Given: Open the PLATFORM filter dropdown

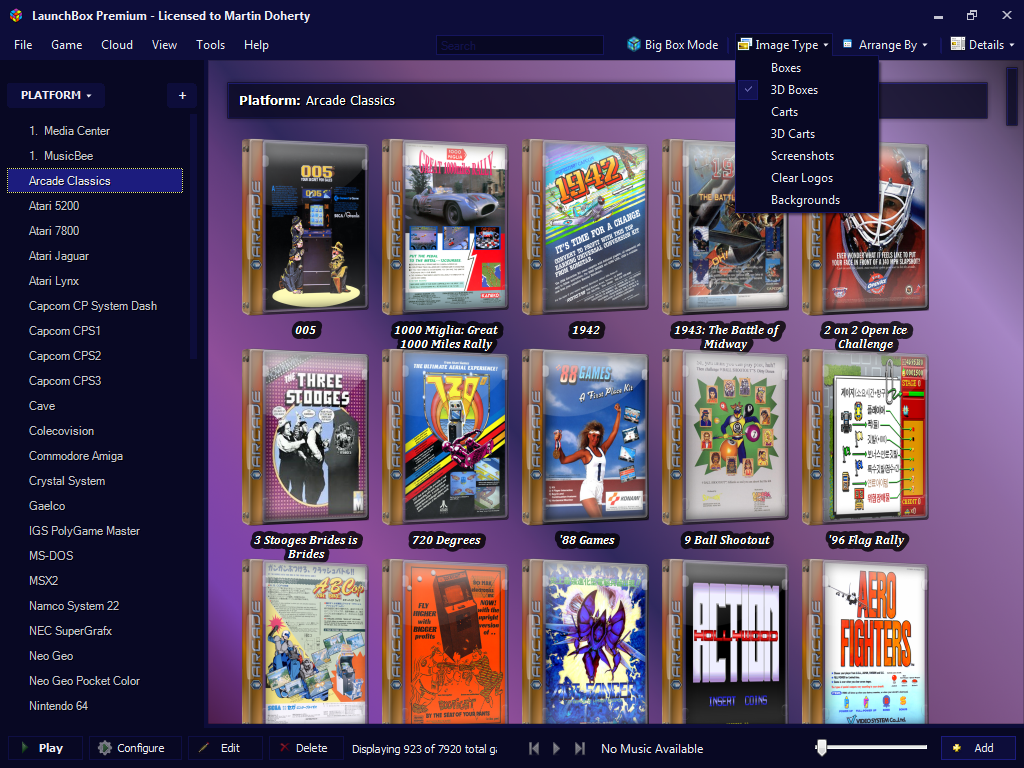Looking at the screenshot, I should coord(56,96).
